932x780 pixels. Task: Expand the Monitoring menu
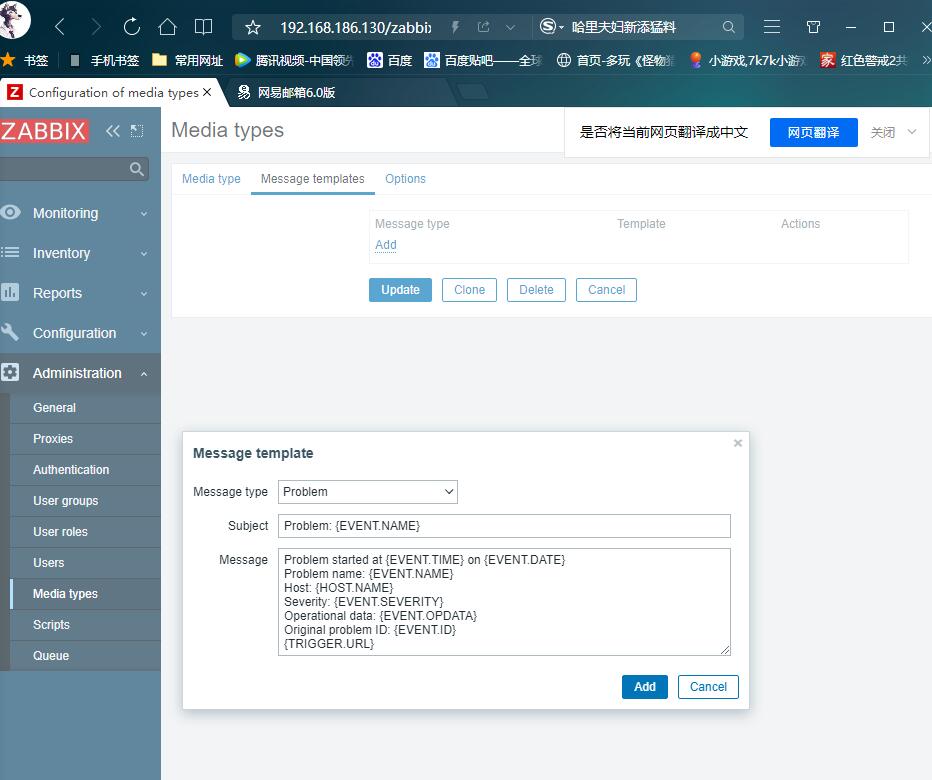click(80, 213)
